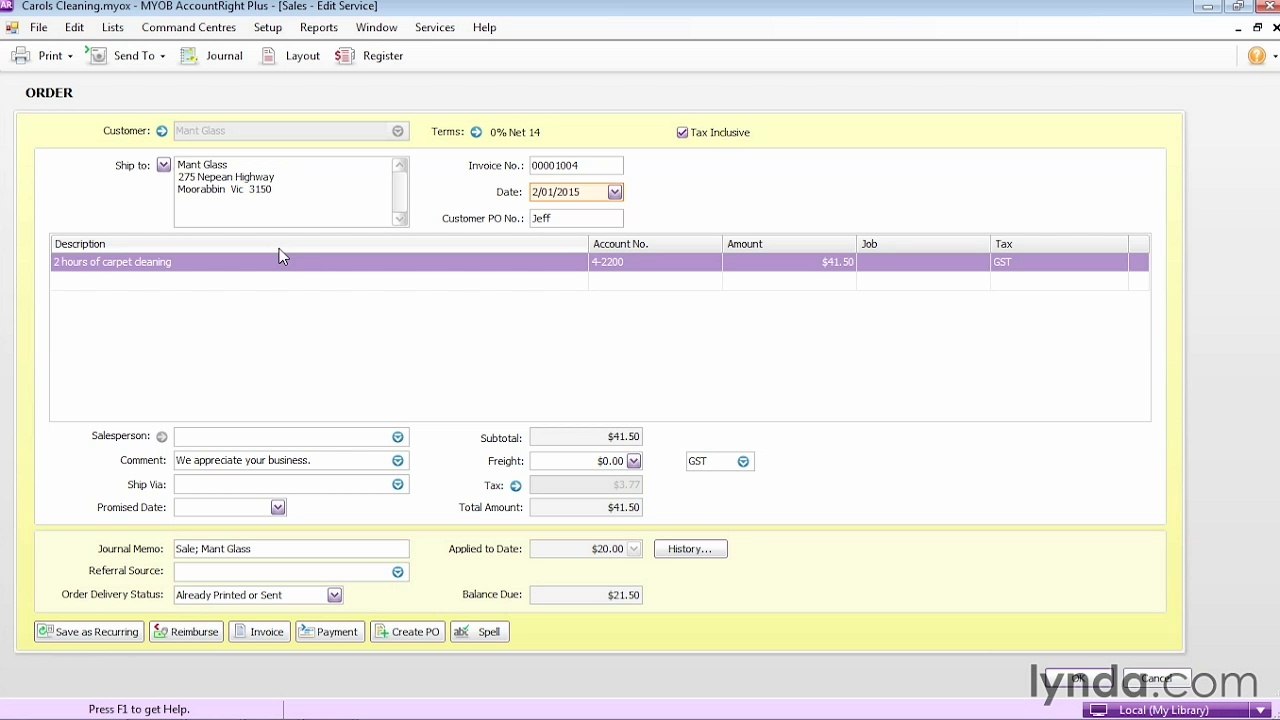This screenshot has height=720, width=1280.
Task: Click the $41.50 line amount cell
Action: (789, 262)
